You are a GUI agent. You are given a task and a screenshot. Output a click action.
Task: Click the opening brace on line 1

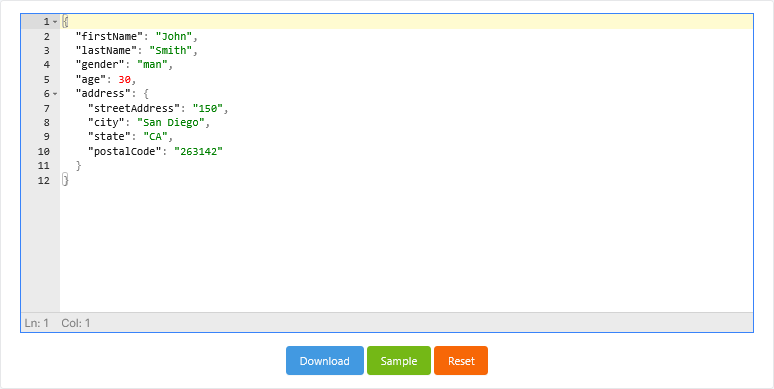(x=66, y=22)
